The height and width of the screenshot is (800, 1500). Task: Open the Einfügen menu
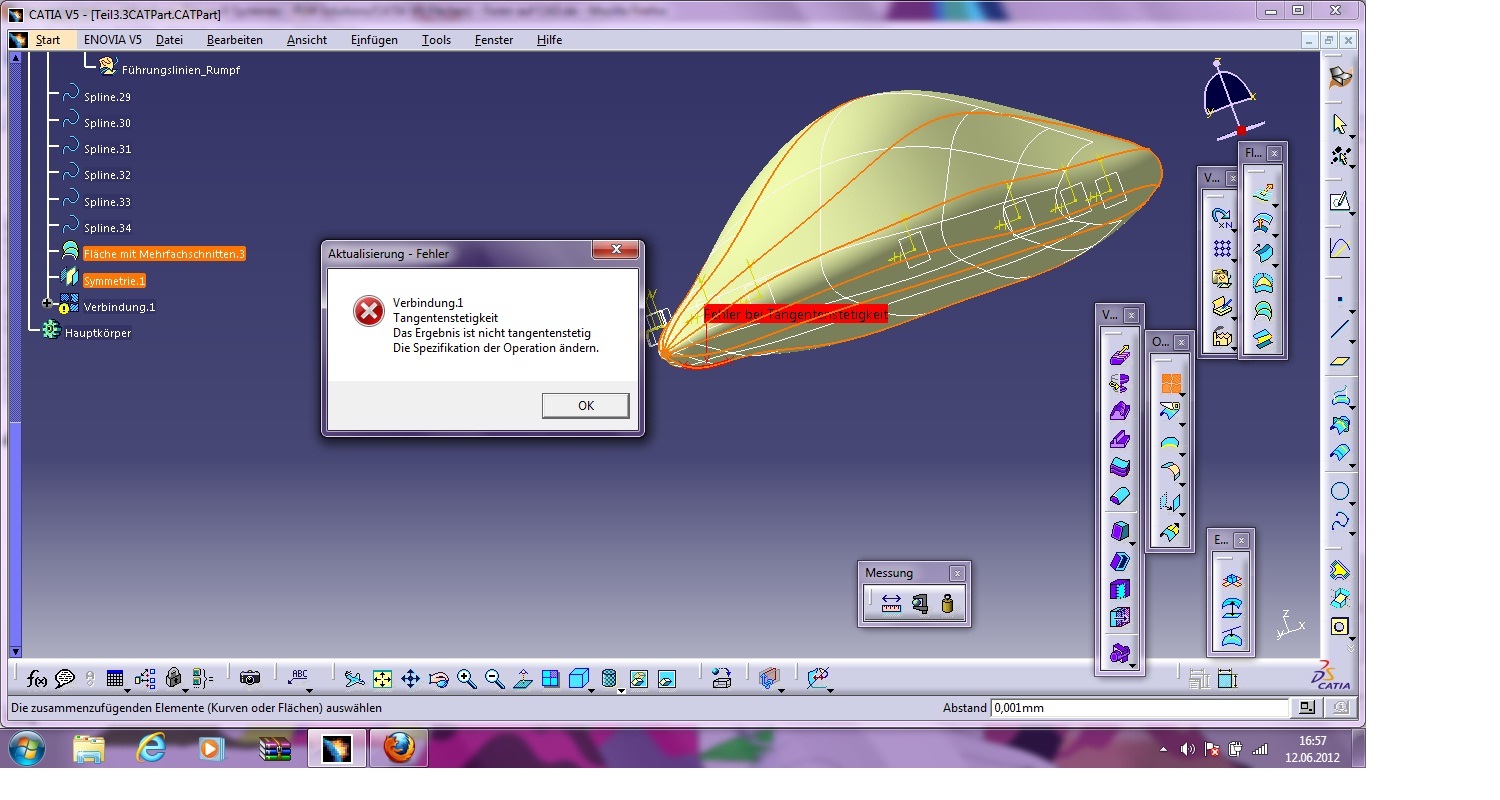pos(374,40)
